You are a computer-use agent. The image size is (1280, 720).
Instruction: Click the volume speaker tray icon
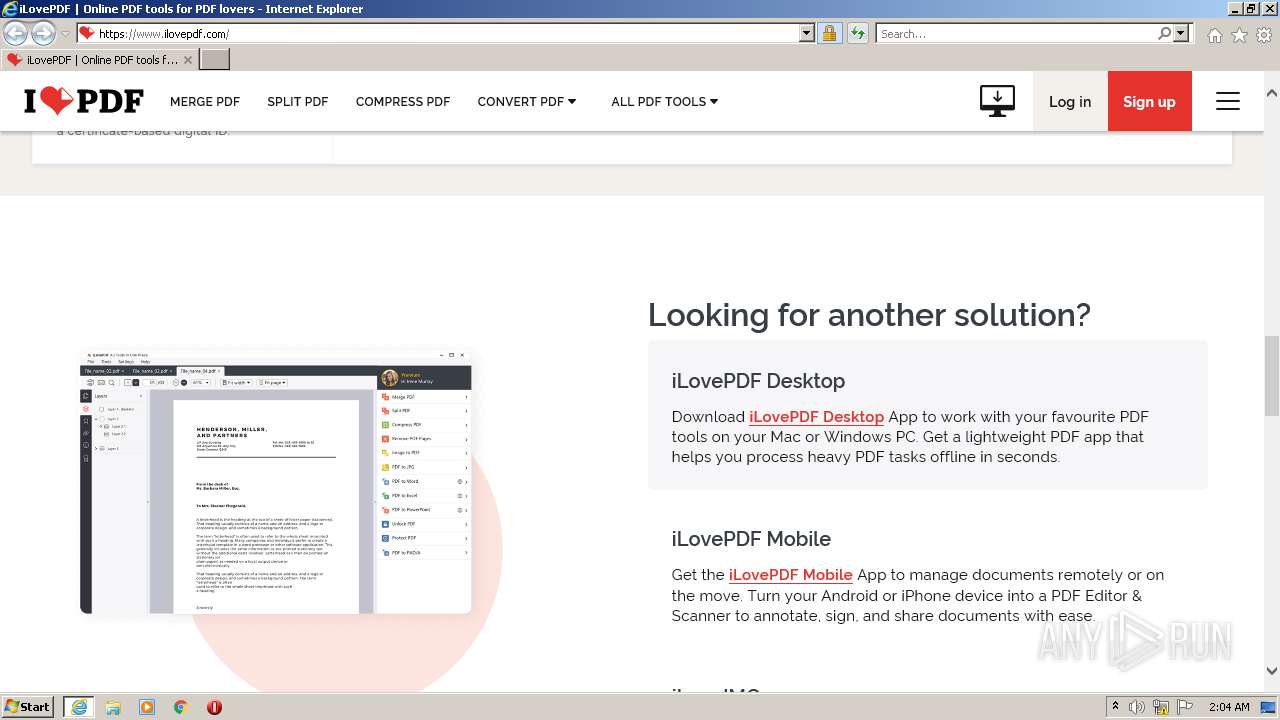[x=1138, y=707]
